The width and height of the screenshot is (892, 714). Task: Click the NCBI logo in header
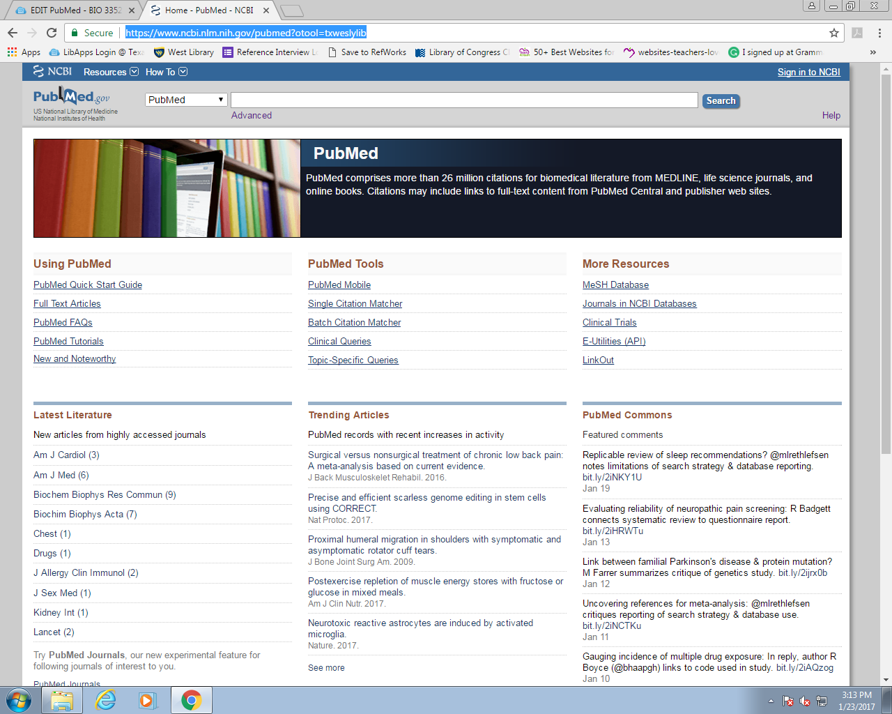52,72
